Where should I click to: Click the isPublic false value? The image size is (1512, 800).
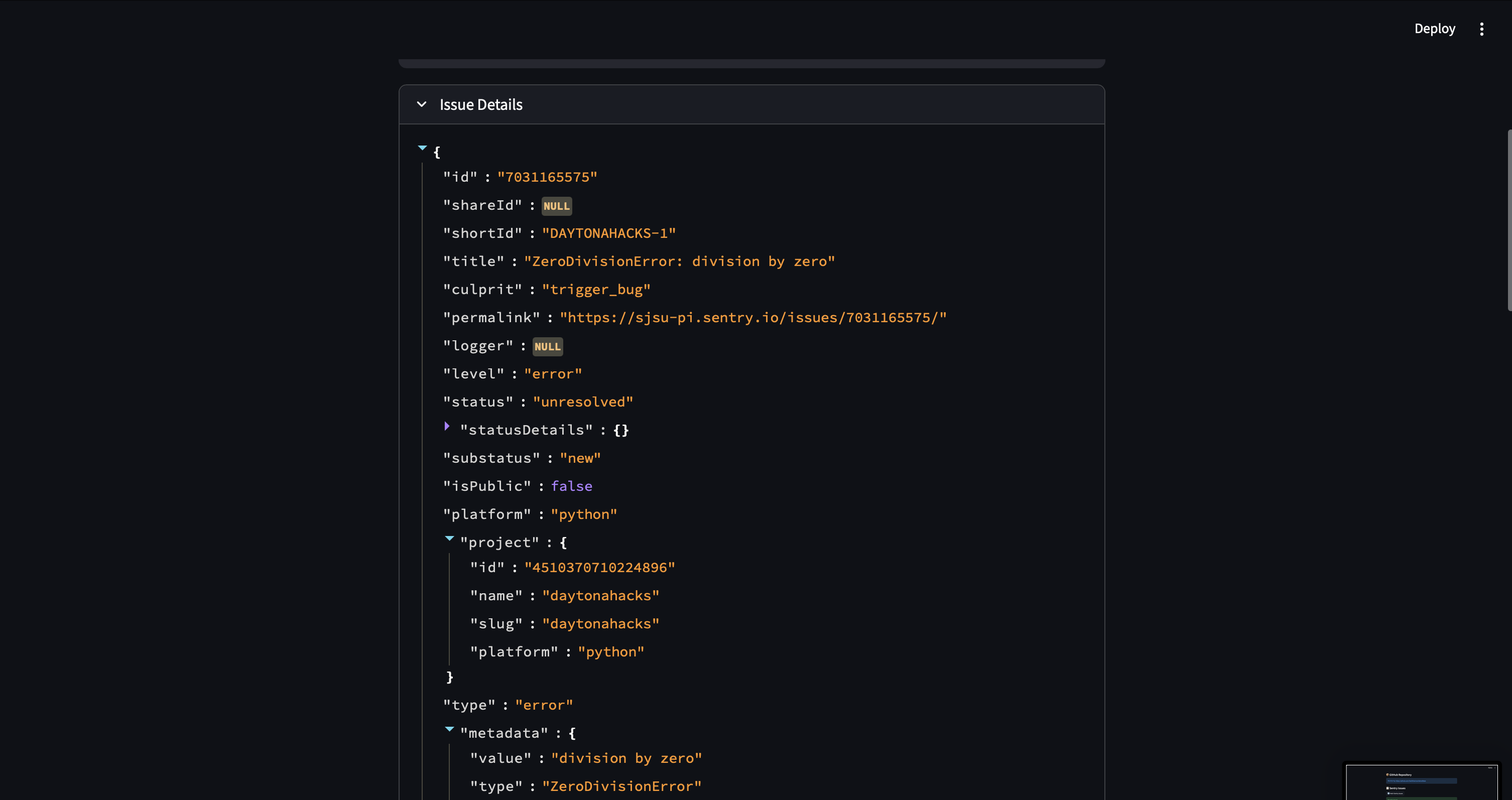pyautogui.click(x=571, y=486)
